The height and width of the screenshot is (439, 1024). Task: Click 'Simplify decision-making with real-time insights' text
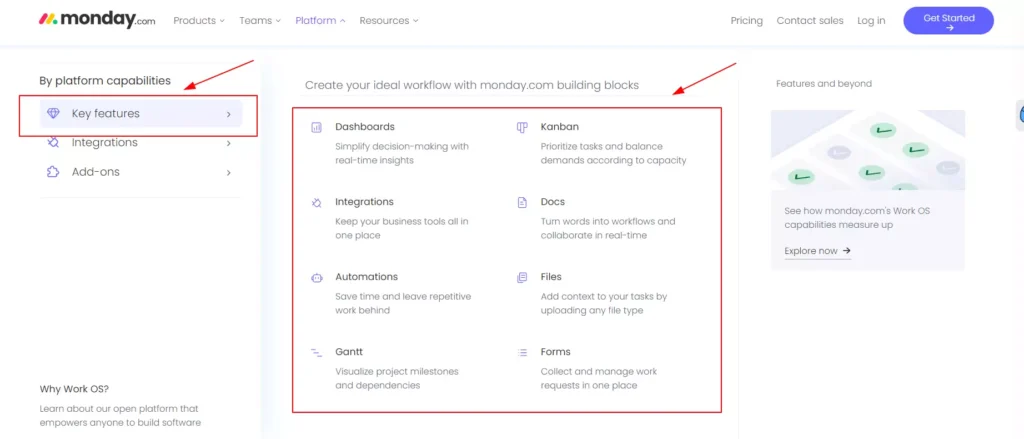[402, 154]
